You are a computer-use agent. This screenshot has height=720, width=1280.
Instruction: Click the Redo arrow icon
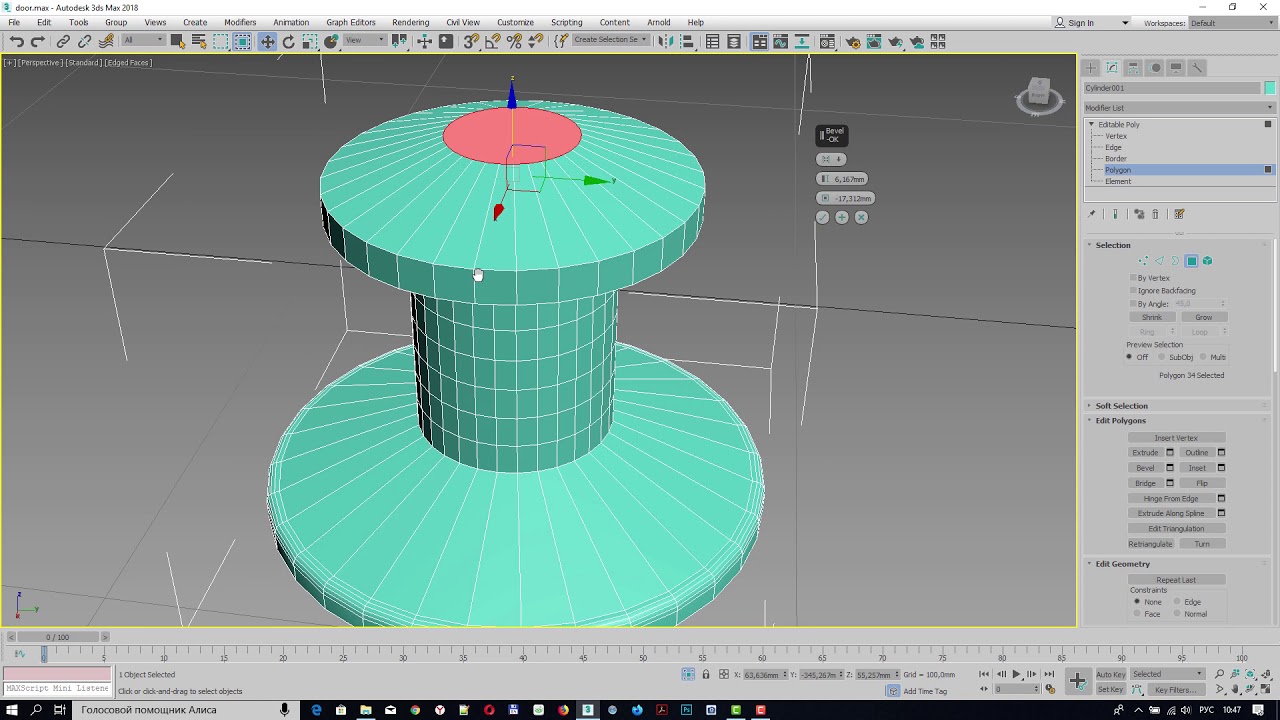[x=38, y=41]
